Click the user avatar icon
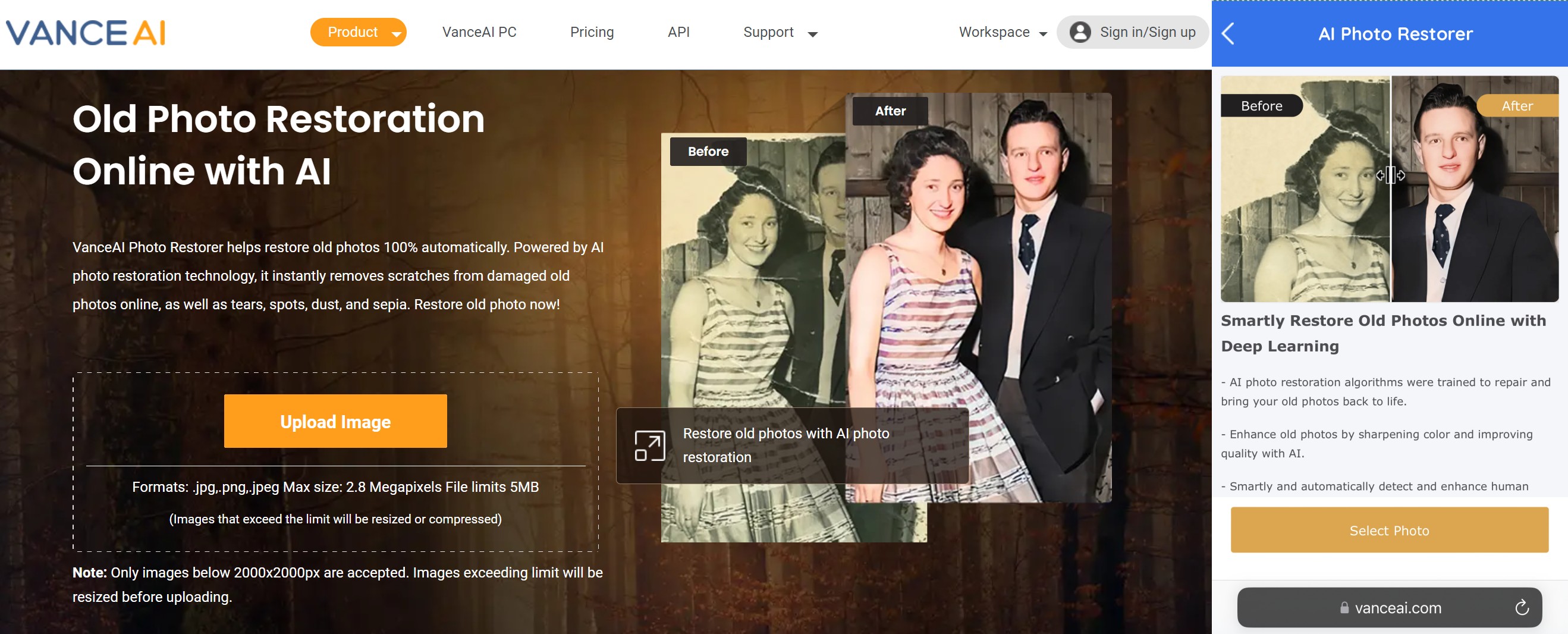The height and width of the screenshot is (634, 1568). (x=1080, y=32)
